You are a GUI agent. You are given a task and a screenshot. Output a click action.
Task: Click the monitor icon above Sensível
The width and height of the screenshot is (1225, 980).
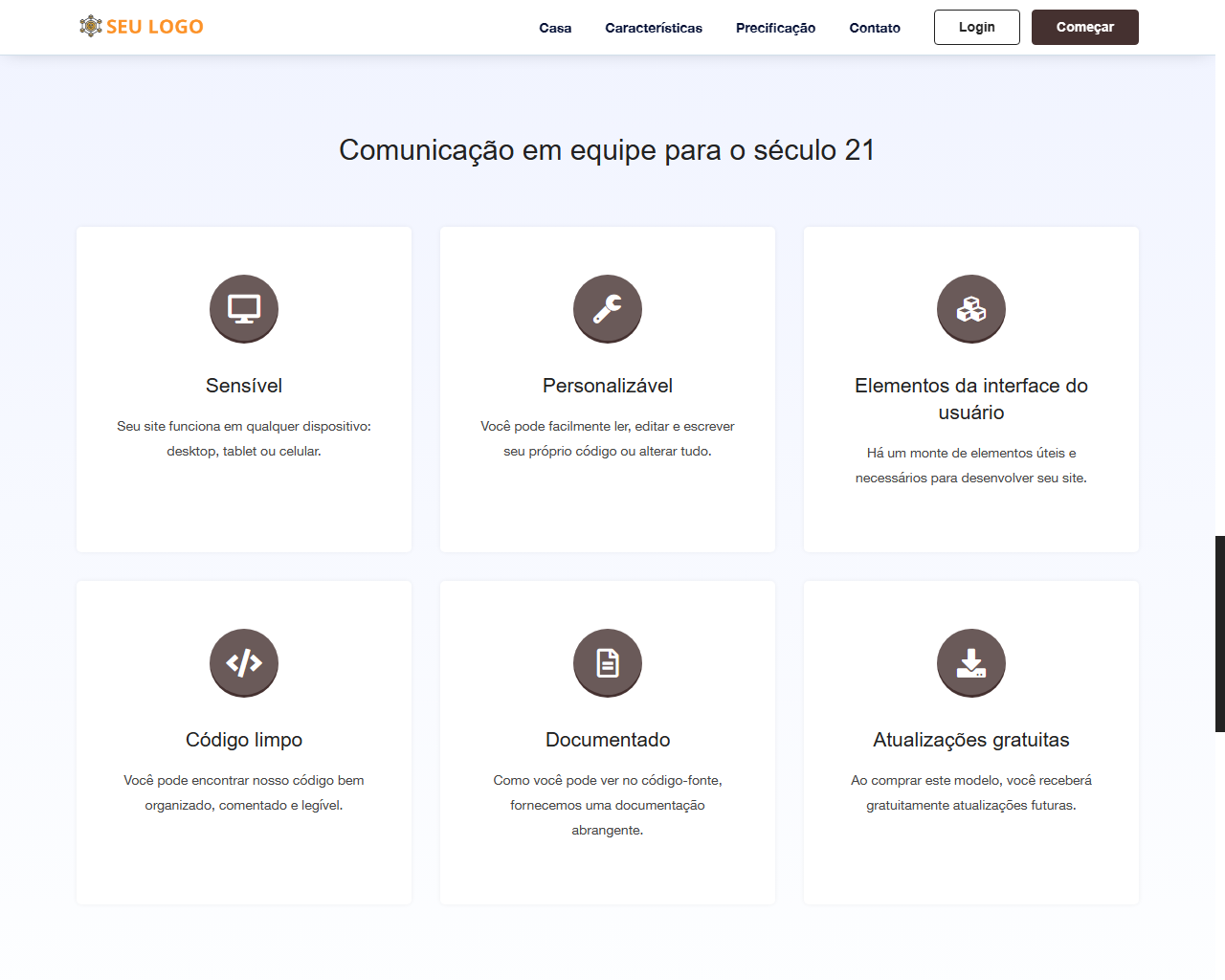[x=244, y=309]
